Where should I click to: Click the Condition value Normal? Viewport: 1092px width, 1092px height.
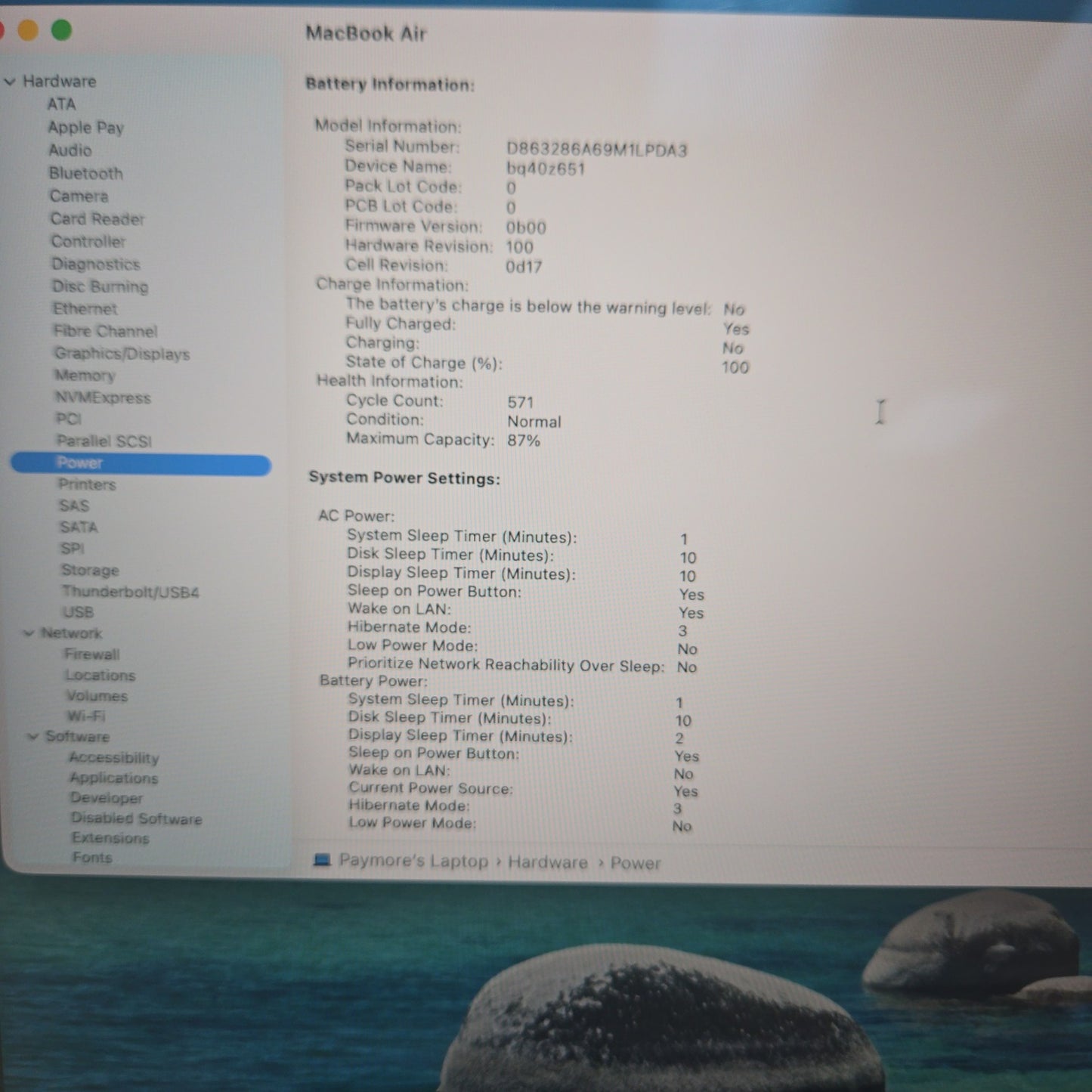(534, 422)
